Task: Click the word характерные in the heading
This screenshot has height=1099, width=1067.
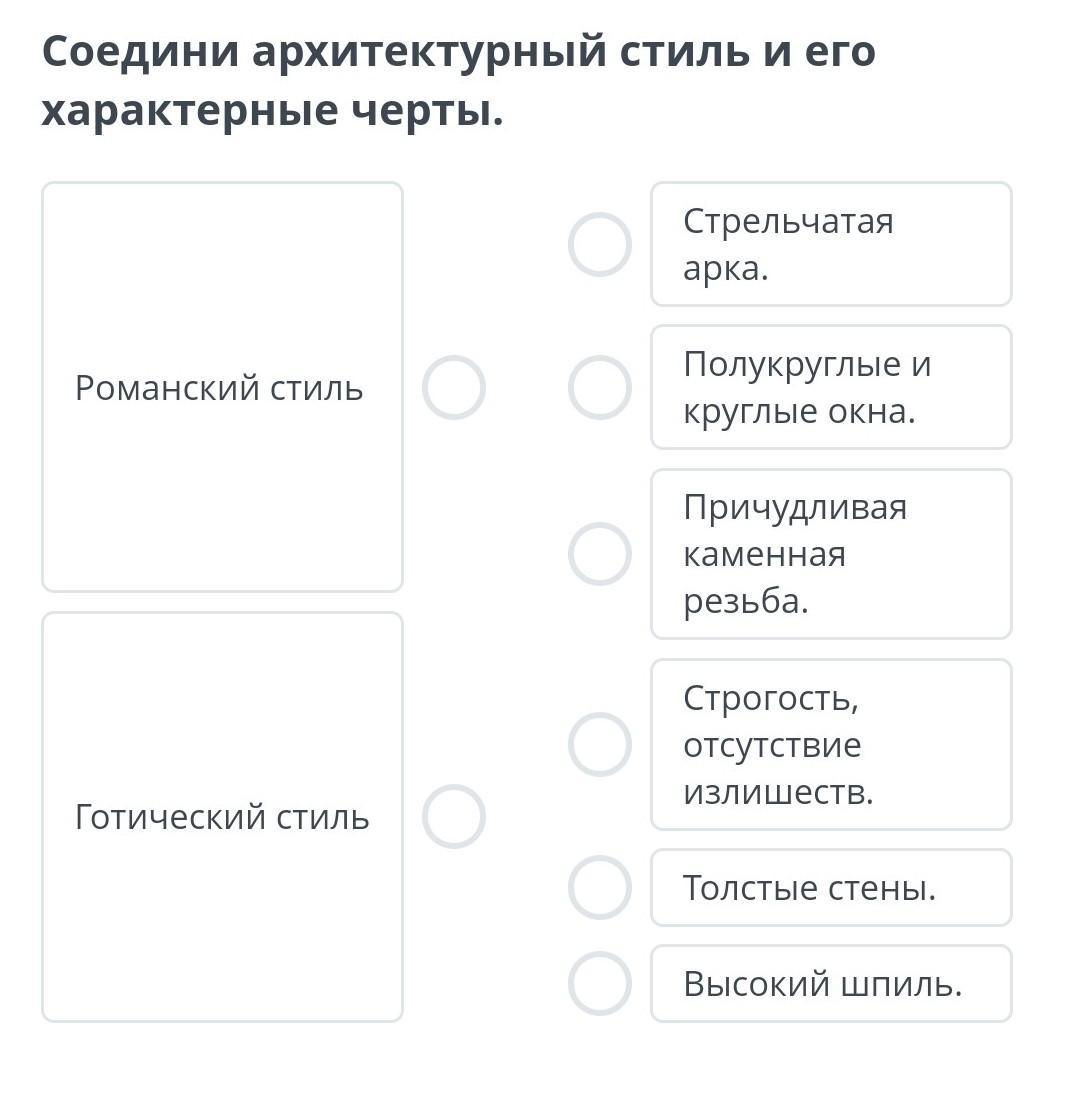Action: (x=188, y=110)
